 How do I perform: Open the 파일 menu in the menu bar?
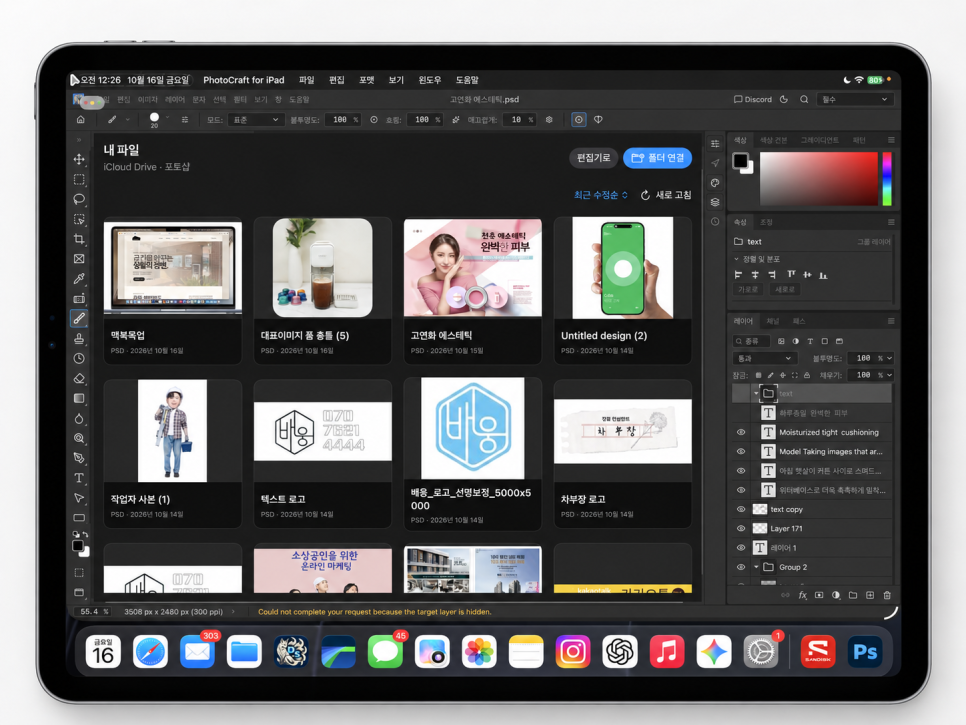tap(307, 80)
